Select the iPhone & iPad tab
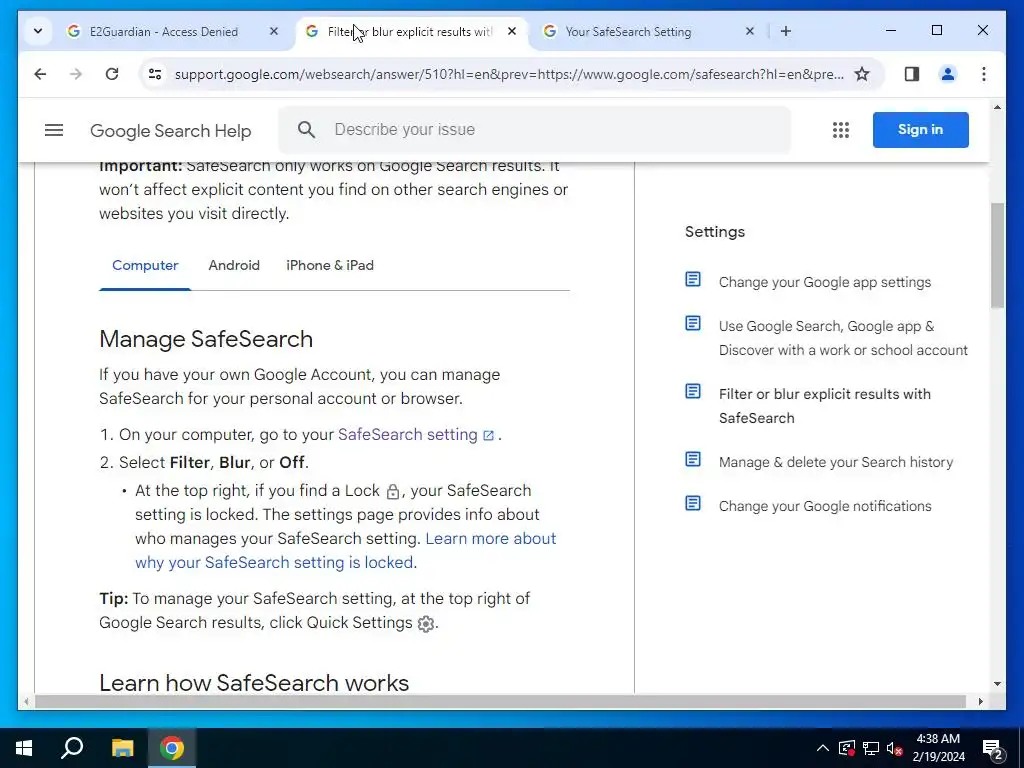1024x768 pixels. tap(330, 265)
